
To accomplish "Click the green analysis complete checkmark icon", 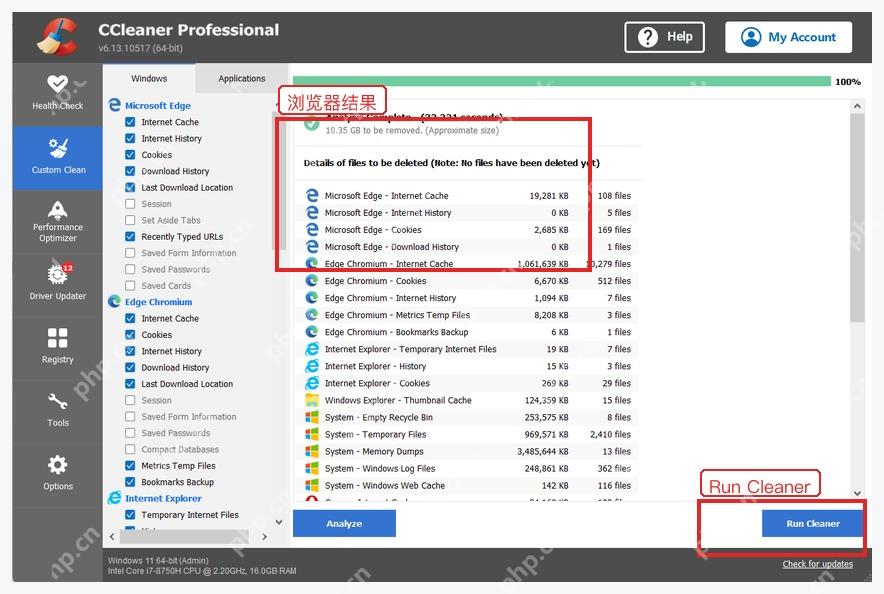I will pyautogui.click(x=312, y=123).
